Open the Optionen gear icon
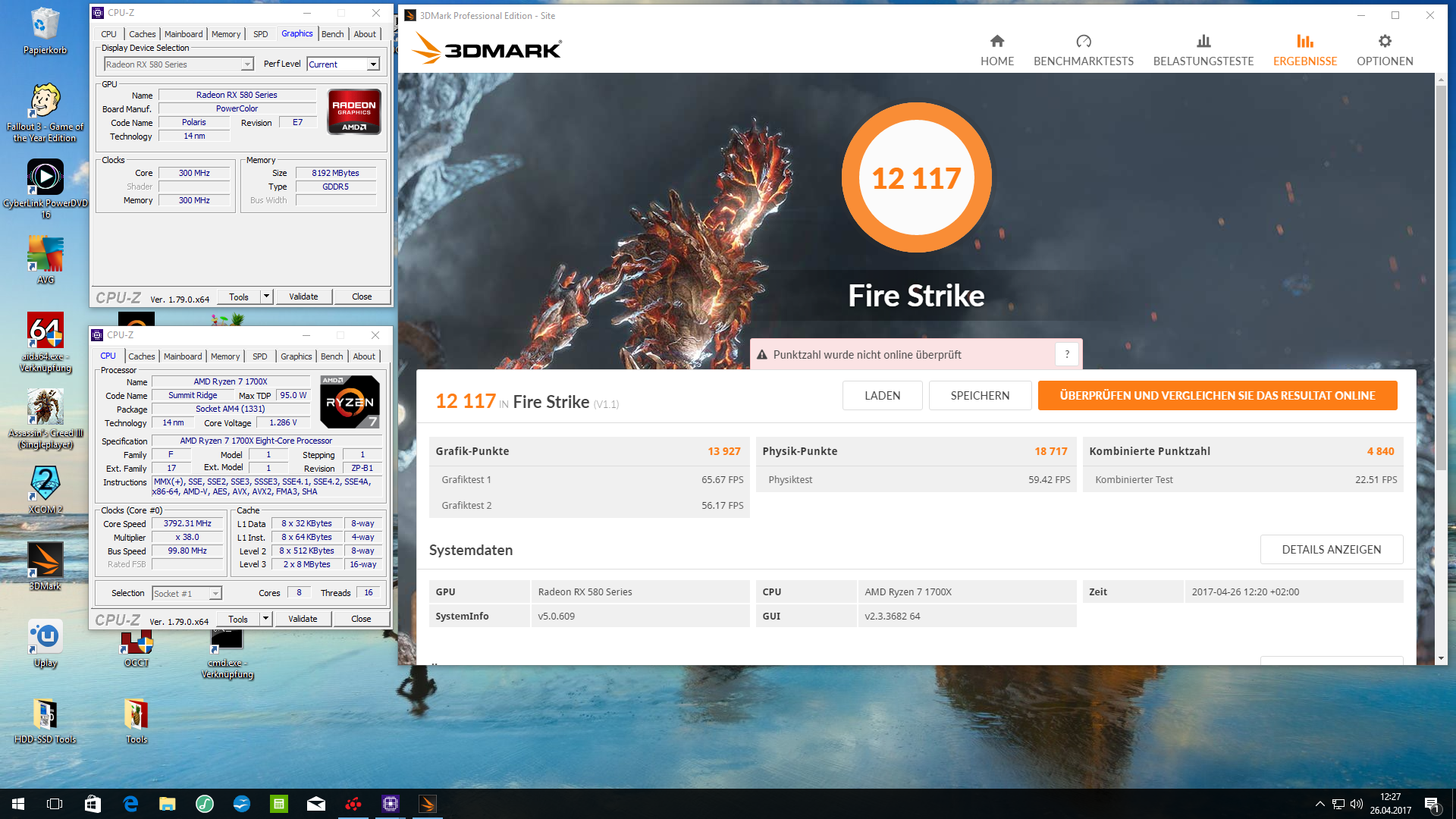This screenshot has height=819, width=1456. point(1384,41)
